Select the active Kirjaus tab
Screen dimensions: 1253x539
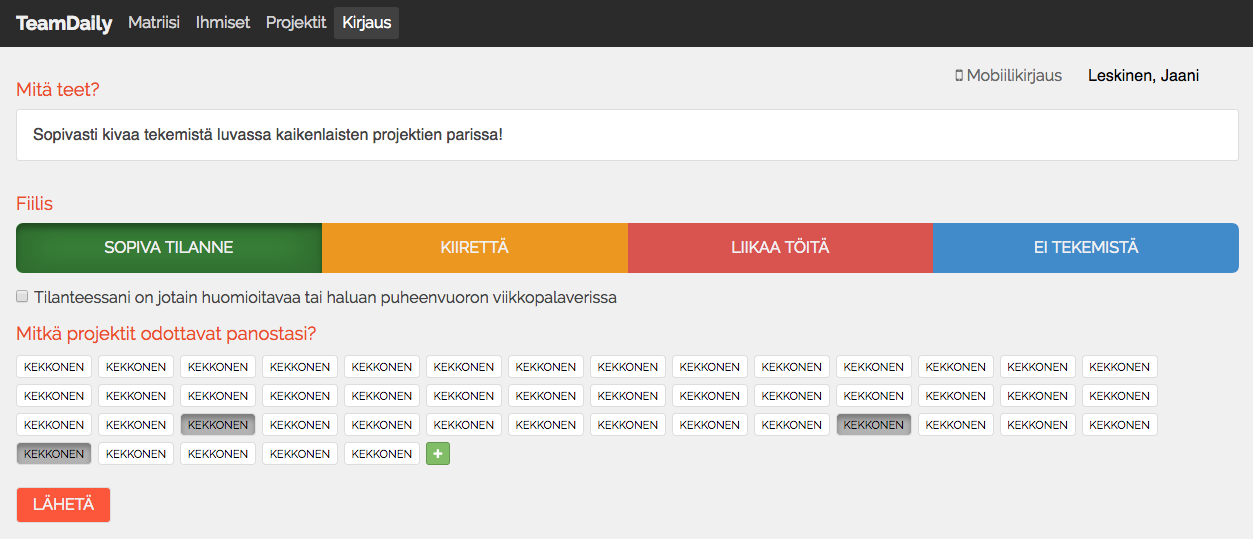click(366, 23)
